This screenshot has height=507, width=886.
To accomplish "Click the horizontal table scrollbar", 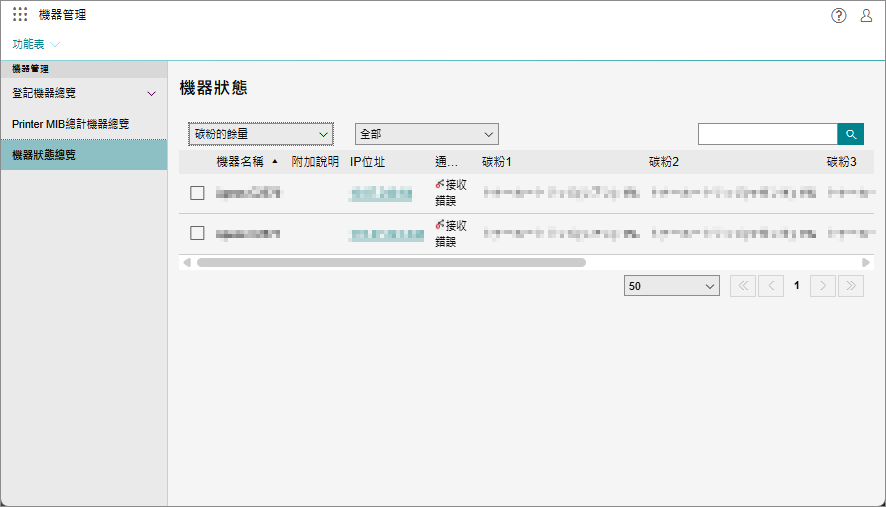I will tap(390, 262).
